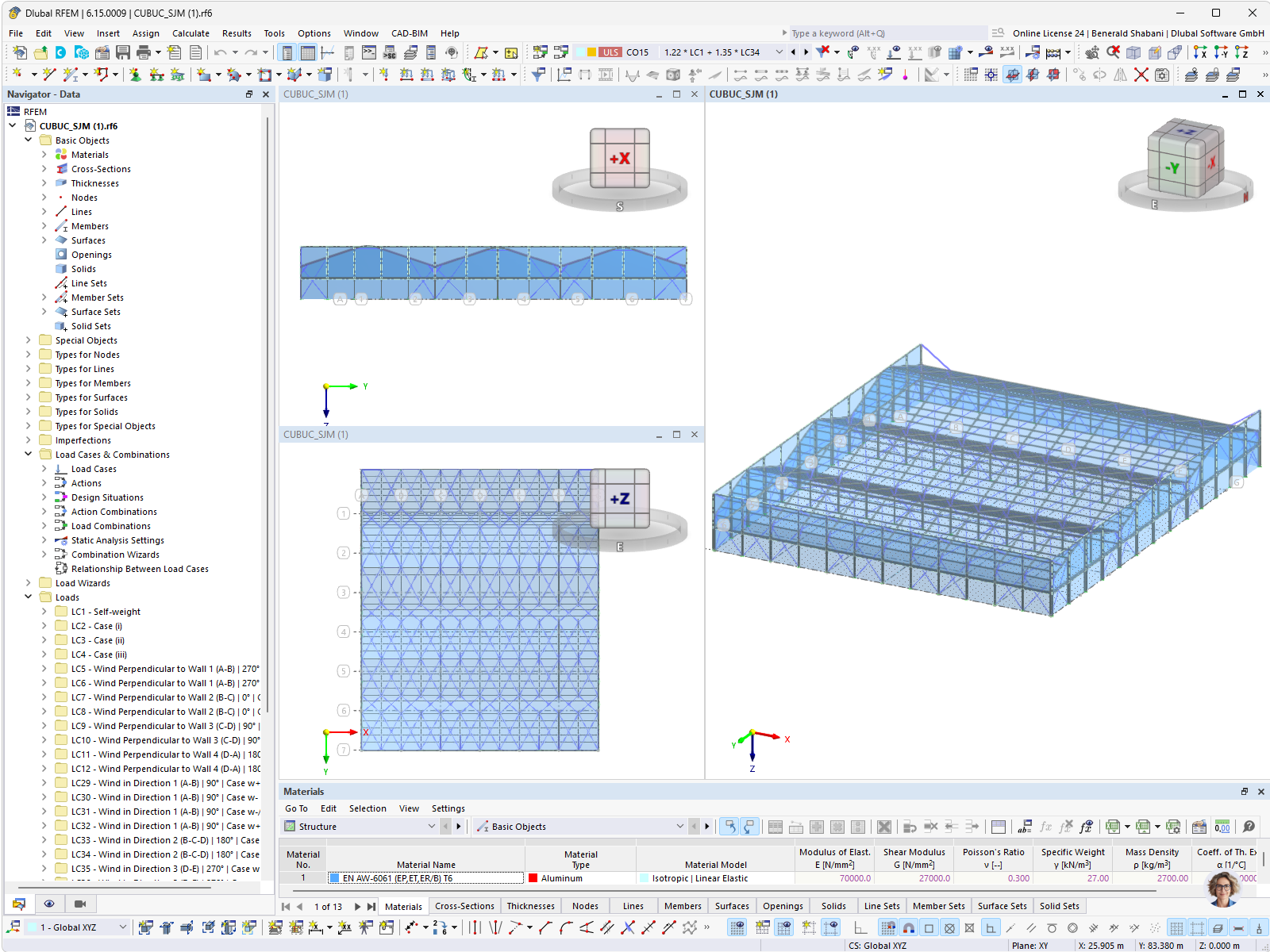Collapse the Loads folder
Viewport: 1270px width, 952px height.
[x=29, y=597]
